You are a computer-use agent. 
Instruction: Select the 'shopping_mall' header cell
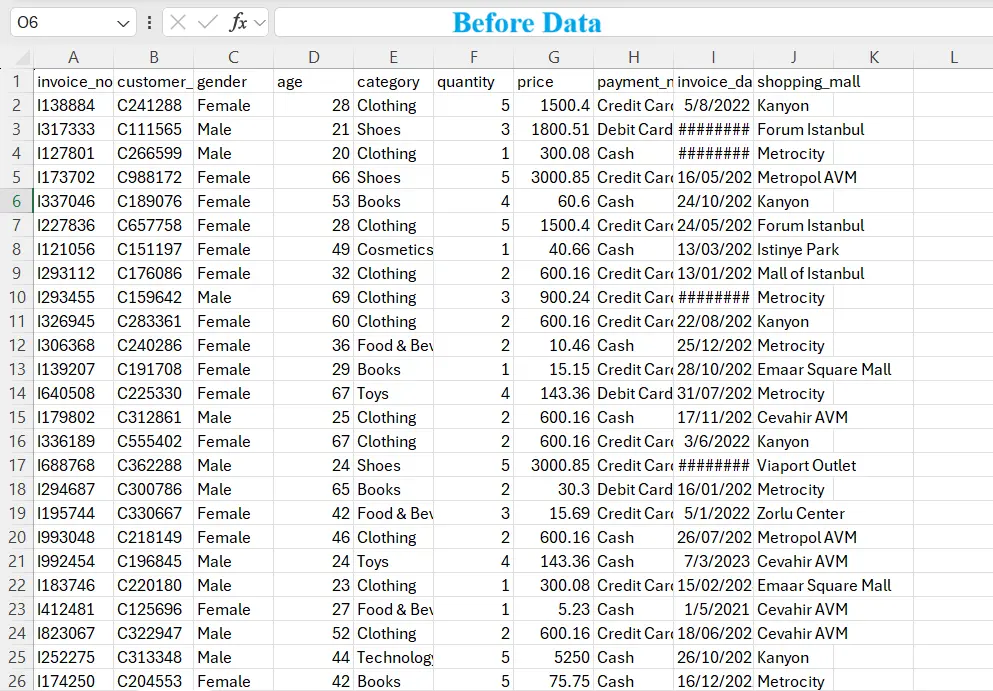[x=794, y=82]
